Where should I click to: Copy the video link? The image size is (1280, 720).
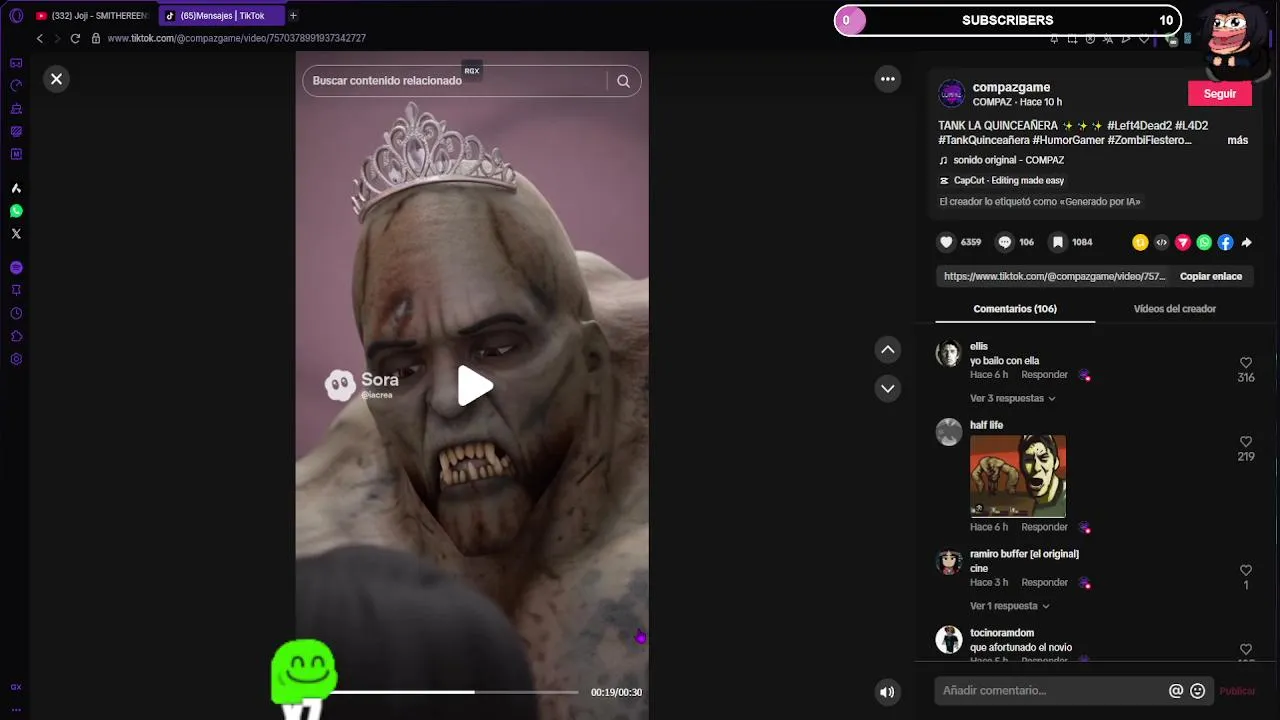click(x=1211, y=276)
